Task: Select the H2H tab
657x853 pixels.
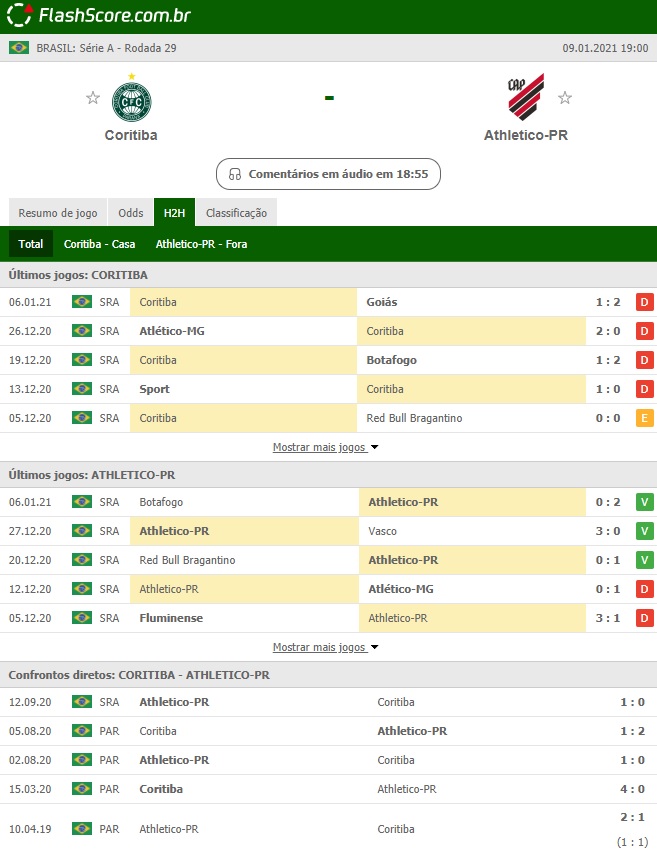Action: [x=175, y=213]
